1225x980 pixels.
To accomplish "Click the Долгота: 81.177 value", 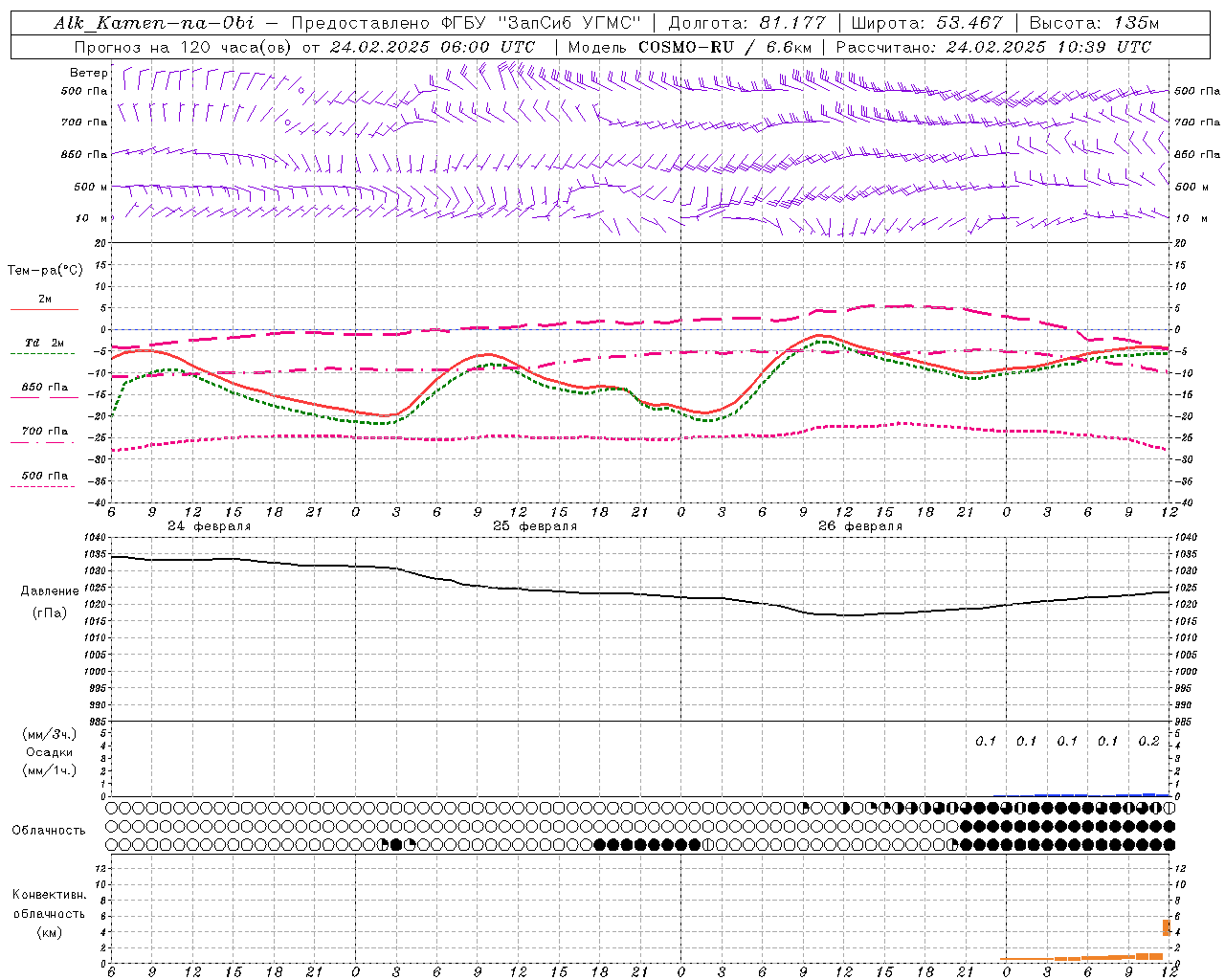I will click(x=746, y=23).
